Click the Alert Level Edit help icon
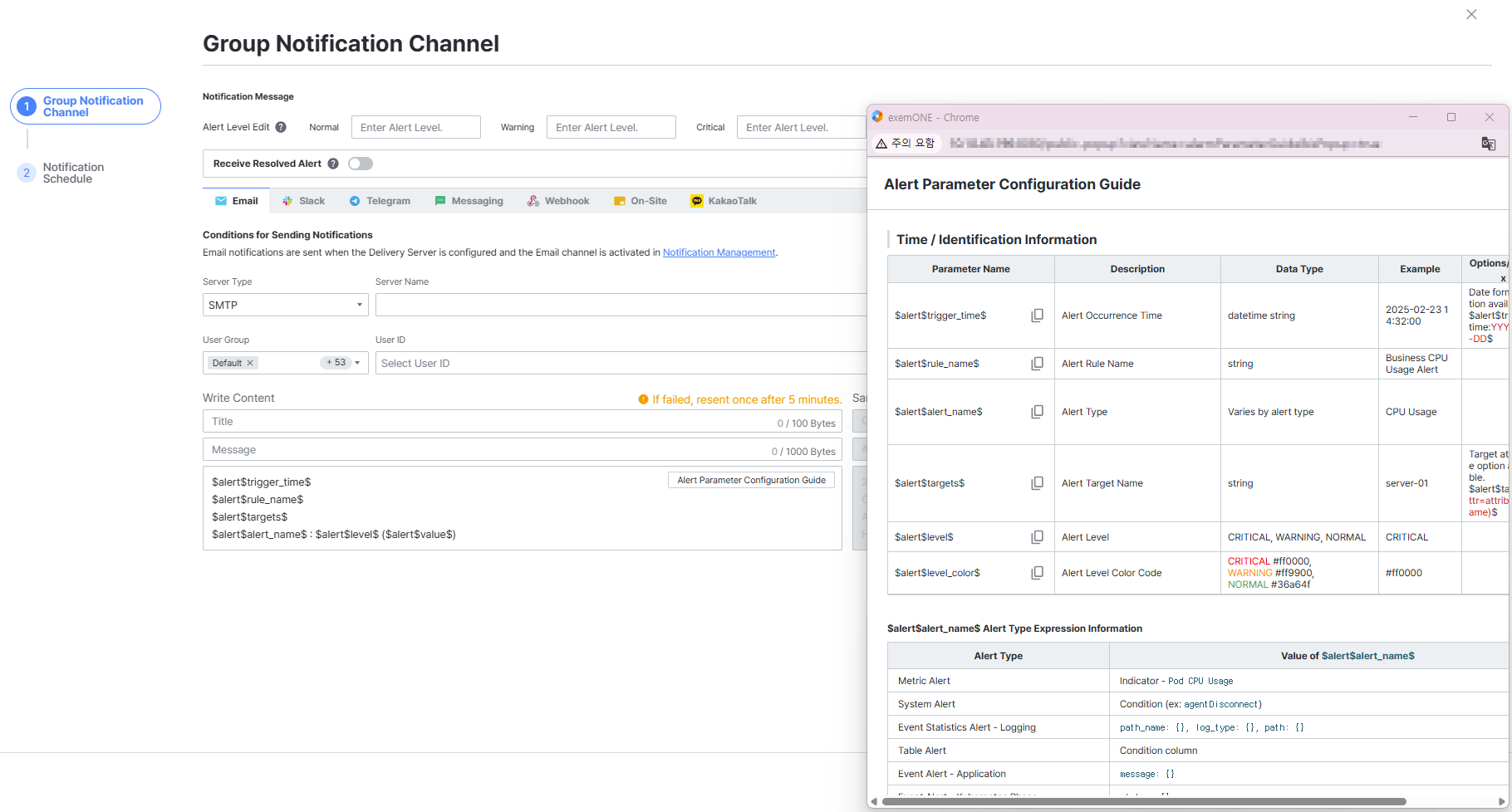The height and width of the screenshot is (812, 1512). point(281,127)
